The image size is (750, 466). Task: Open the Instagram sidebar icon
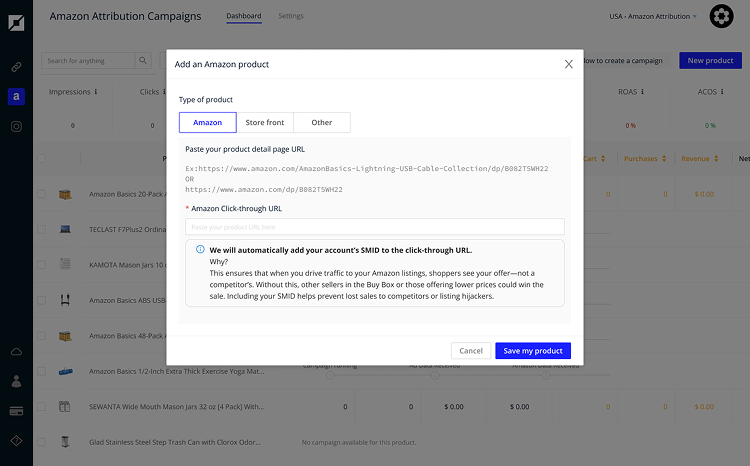click(x=16, y=126)
